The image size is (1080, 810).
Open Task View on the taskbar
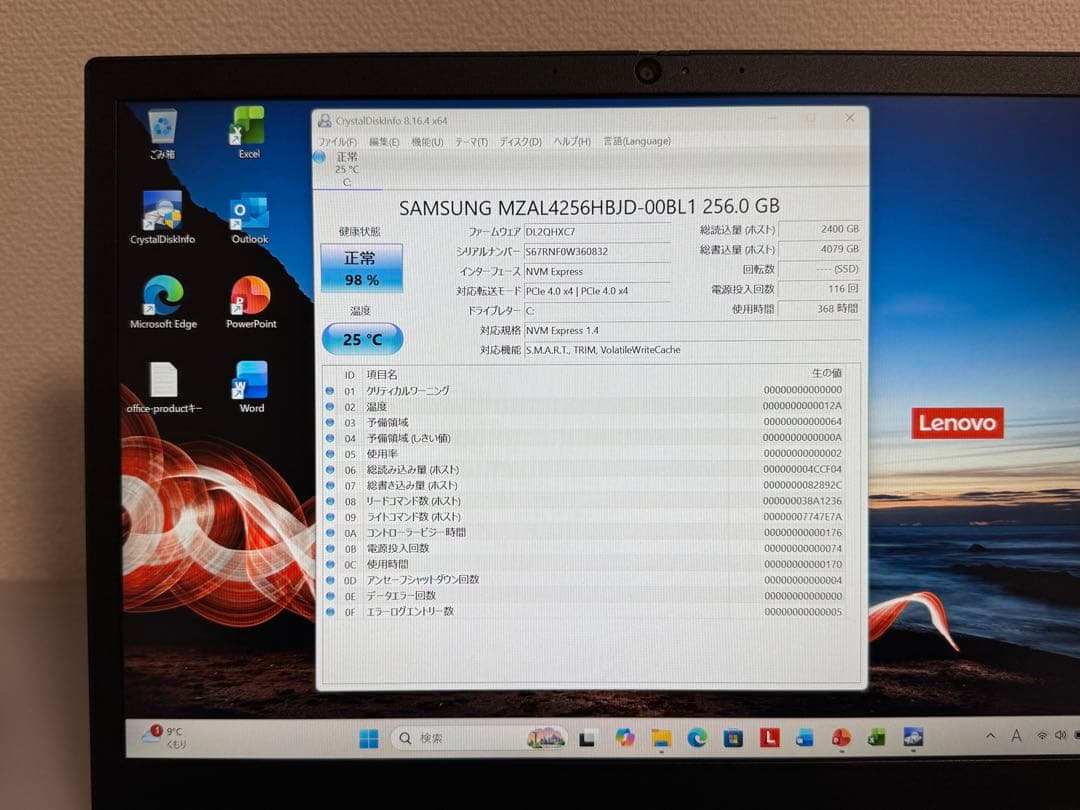587,738
